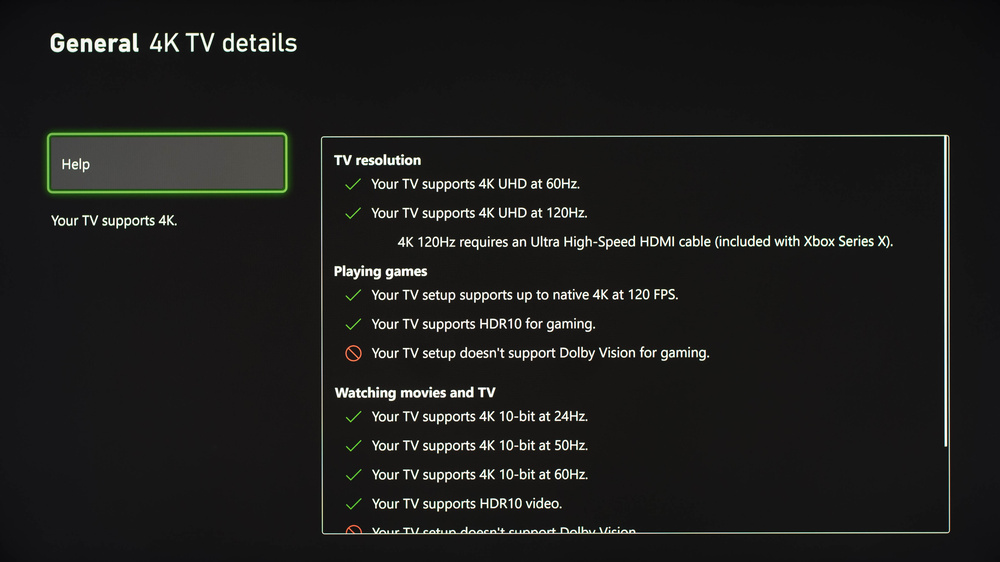Click the checkmark next to 4K 10-bit at 60Hz
Screen dimensions: 1000x562
(x=352, y=474)
